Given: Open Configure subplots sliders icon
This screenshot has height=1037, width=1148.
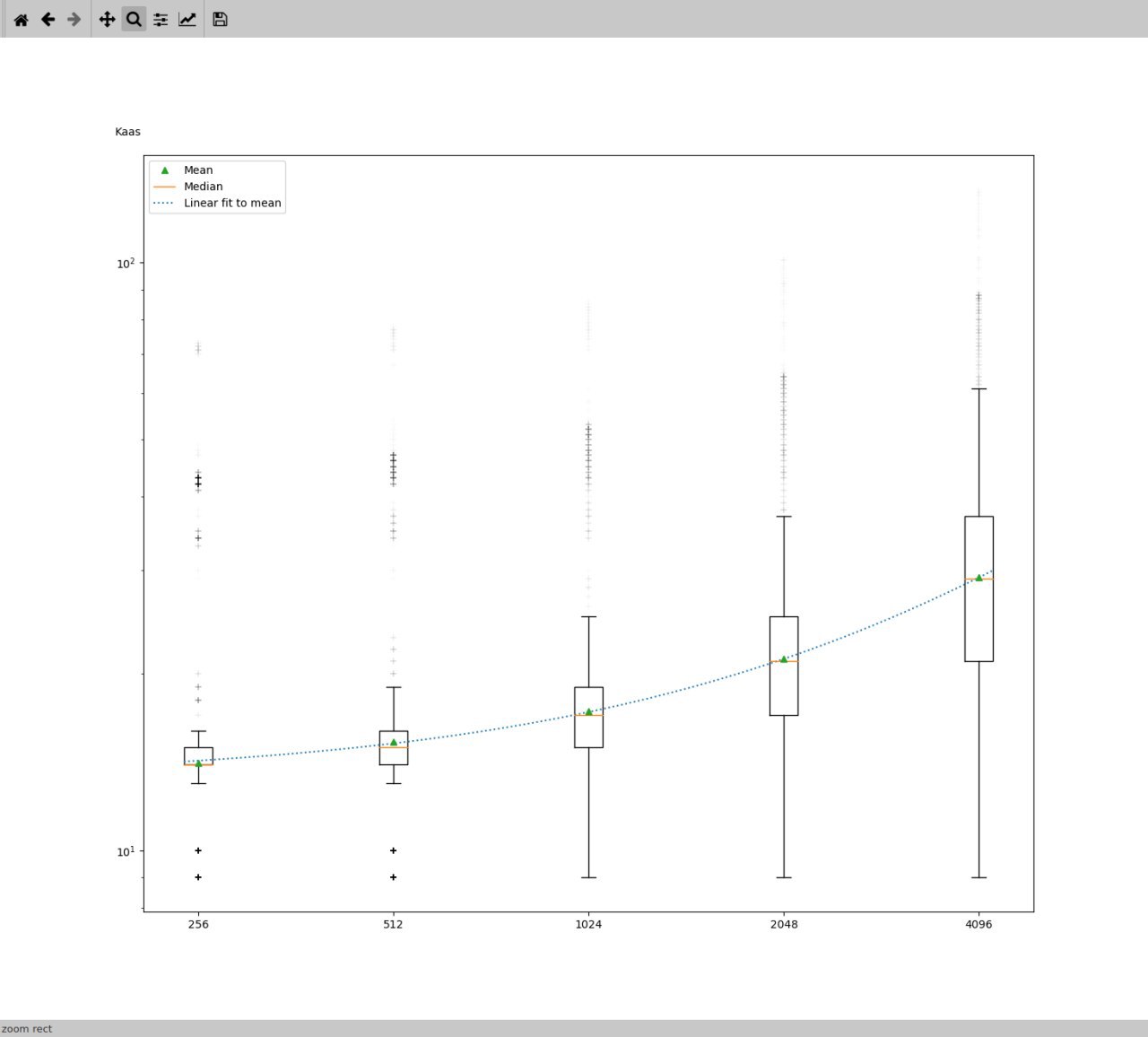Looking at the screenshot, I should 161,19.
